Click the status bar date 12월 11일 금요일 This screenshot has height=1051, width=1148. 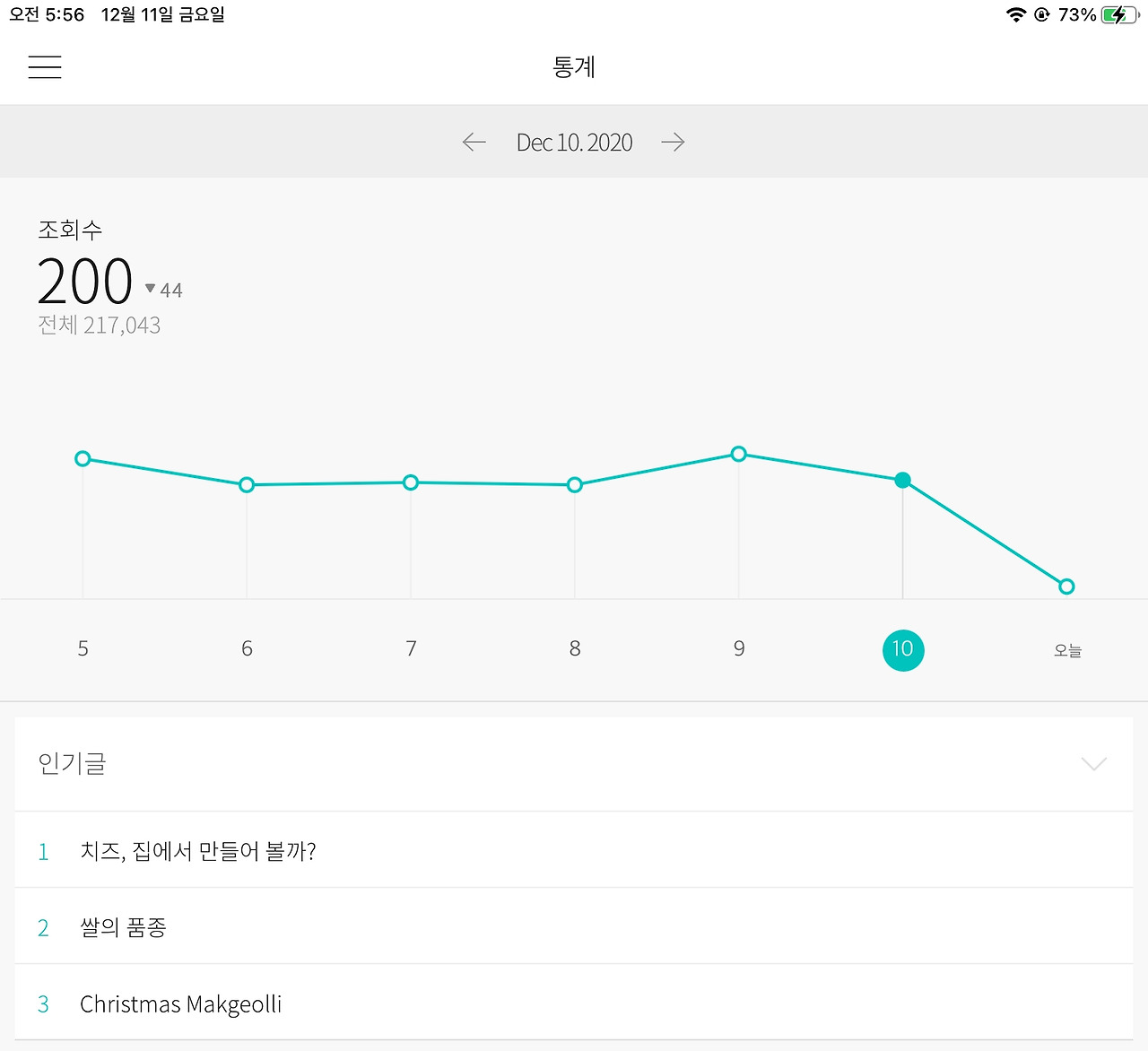click(163, 14)
